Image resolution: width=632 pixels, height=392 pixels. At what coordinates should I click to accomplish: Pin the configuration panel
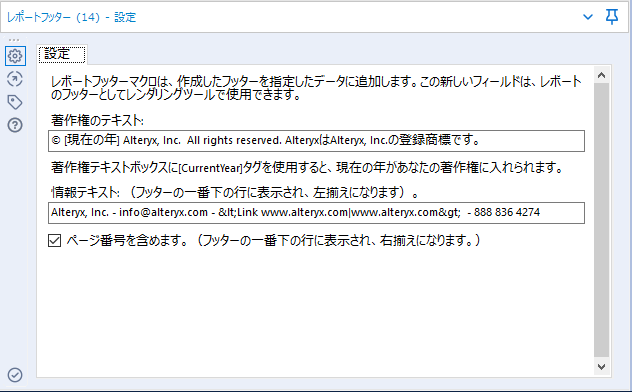click(612, 17)
